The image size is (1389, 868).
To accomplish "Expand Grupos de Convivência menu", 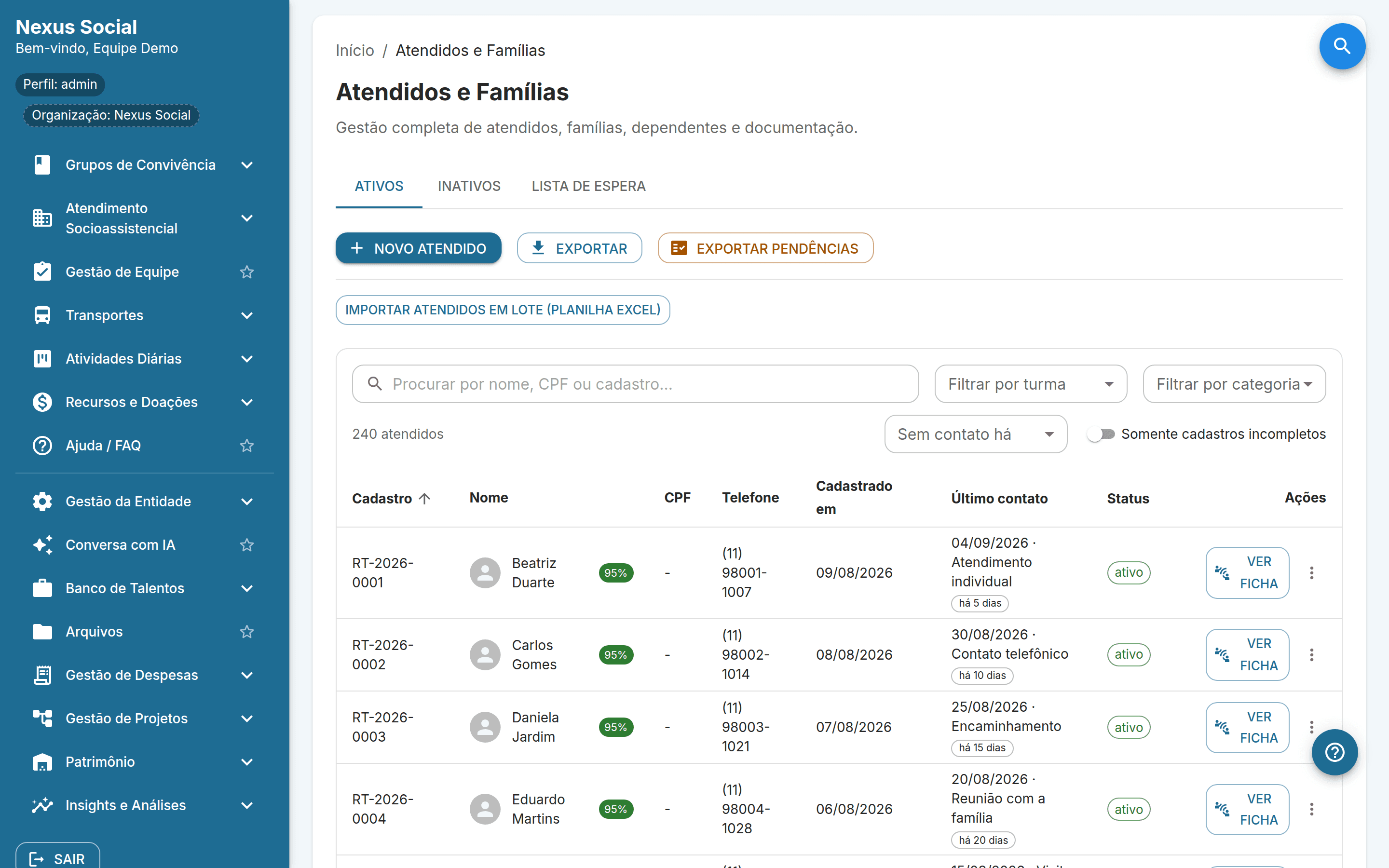I will (247, 165).
